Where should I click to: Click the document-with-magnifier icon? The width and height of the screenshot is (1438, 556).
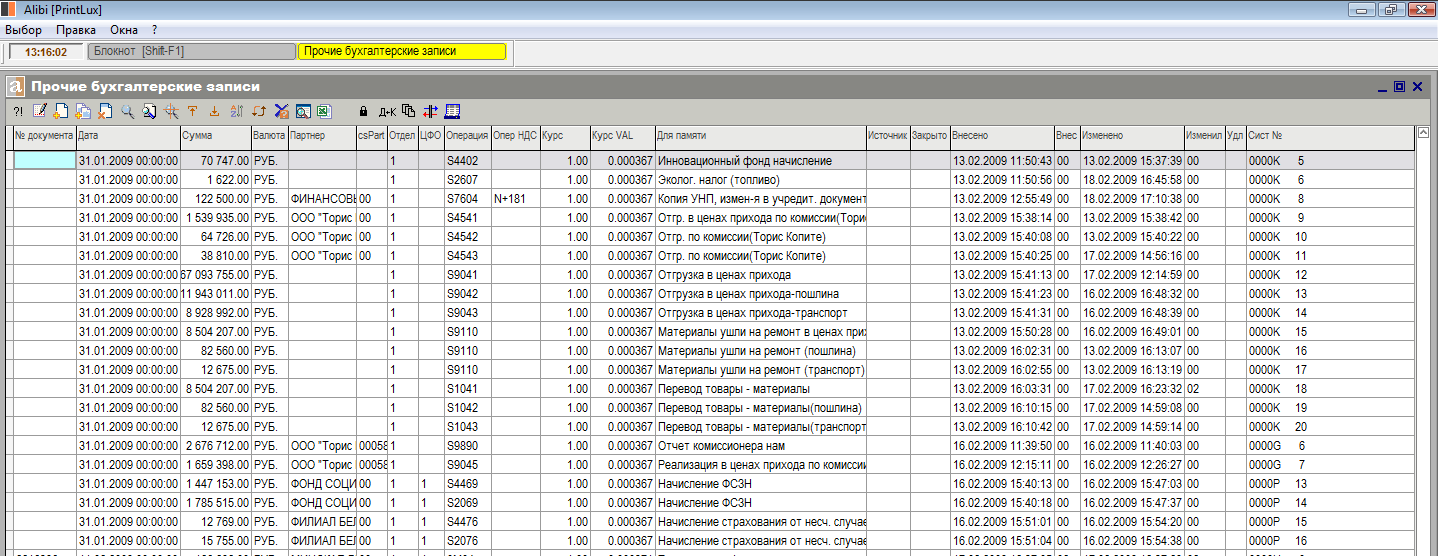(149, 111)
